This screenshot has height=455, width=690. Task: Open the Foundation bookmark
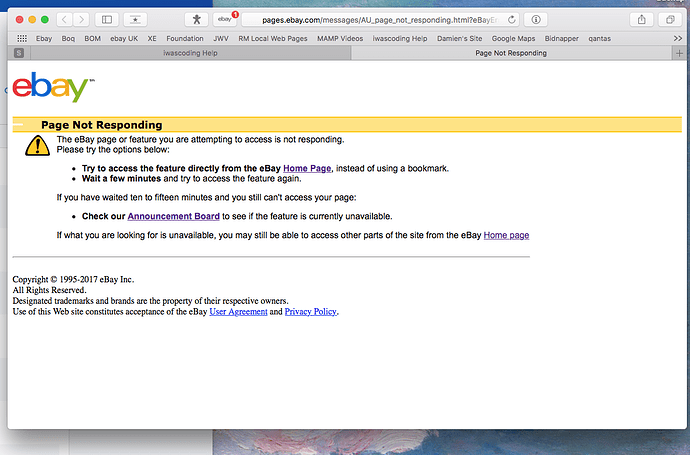tap(185, 38)
